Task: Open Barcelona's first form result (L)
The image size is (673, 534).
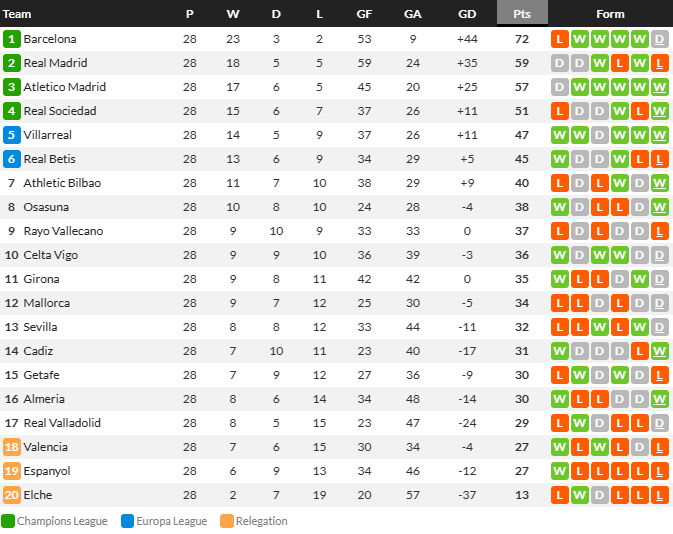Action: pyautogui.click(x=560, y=39)
